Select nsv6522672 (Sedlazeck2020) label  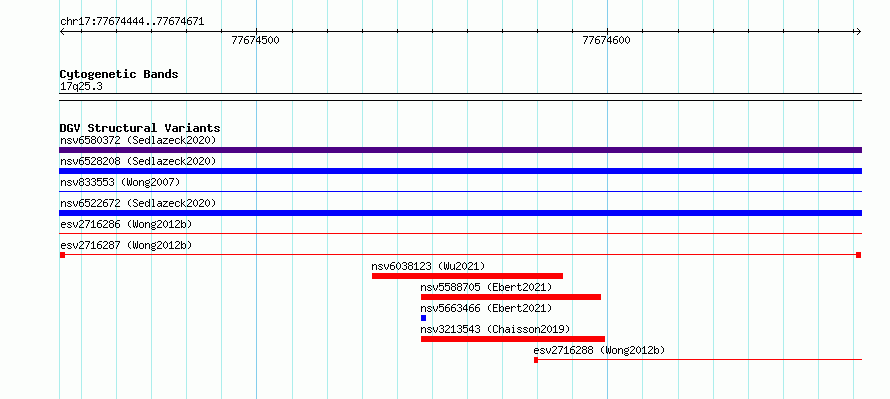click(138, 203)
